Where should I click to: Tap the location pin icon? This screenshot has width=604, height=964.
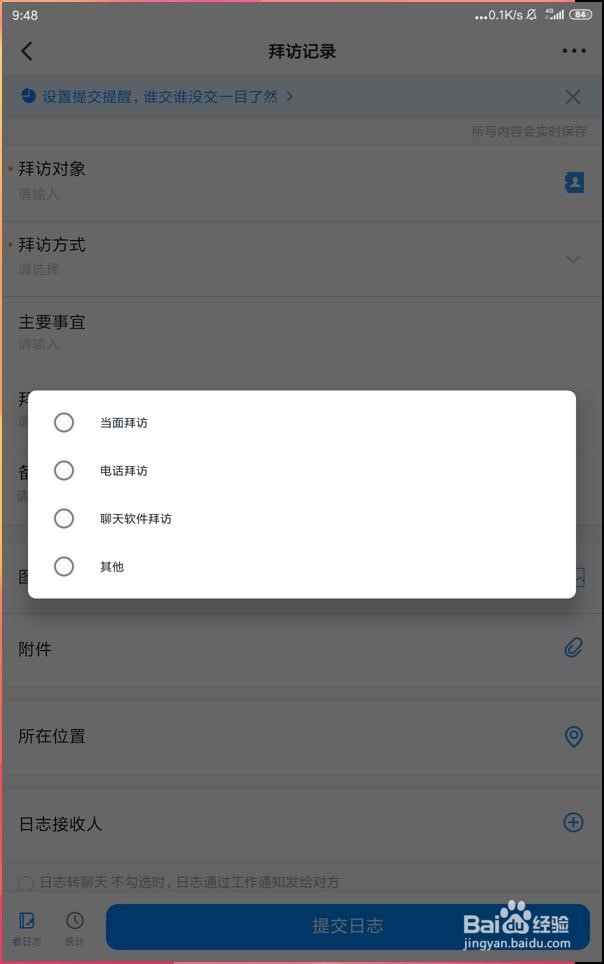point(574,736)
